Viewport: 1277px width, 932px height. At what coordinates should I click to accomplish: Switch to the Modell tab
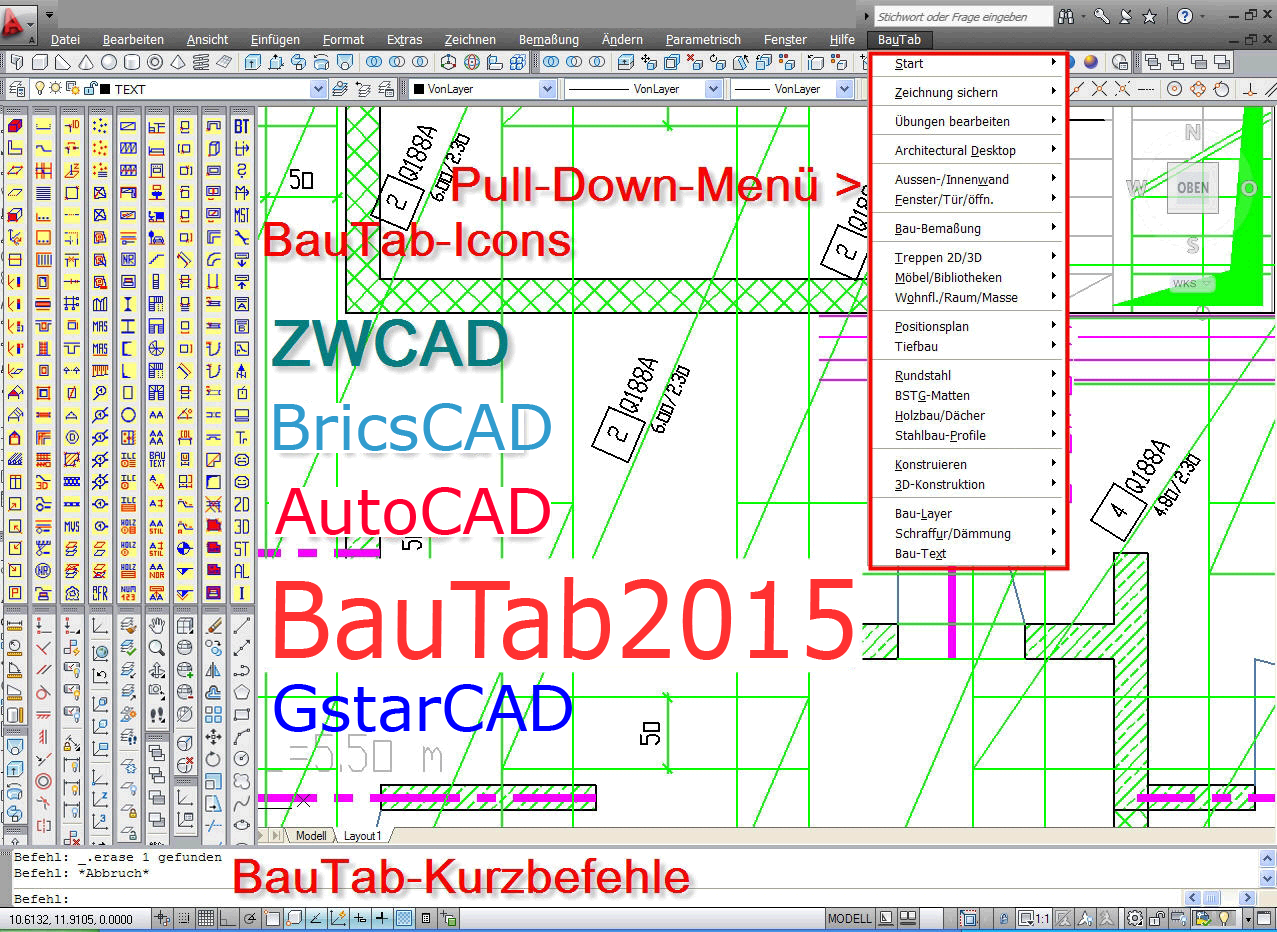click(x=311, y=835)
